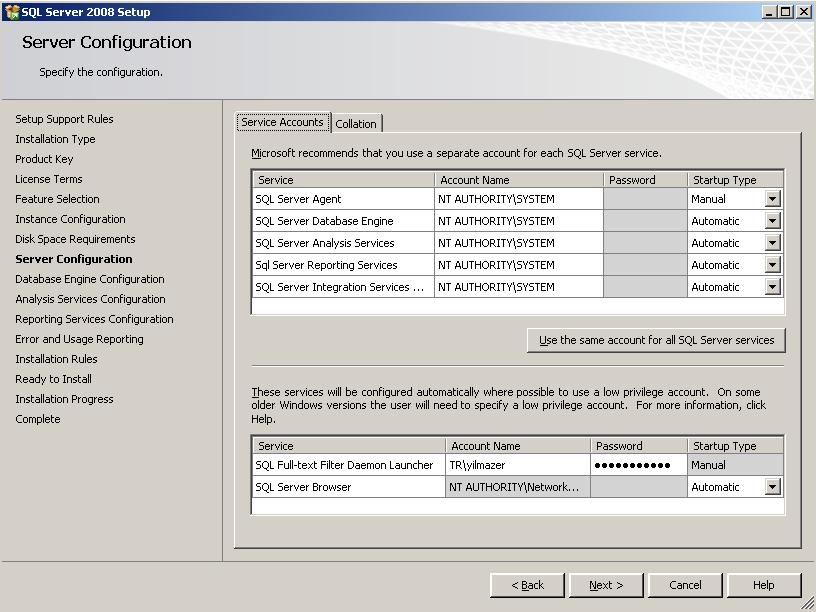Select the SQL Server Analysis Services row
This screenshot has width=816, height=612.
[x=343, y=243]
